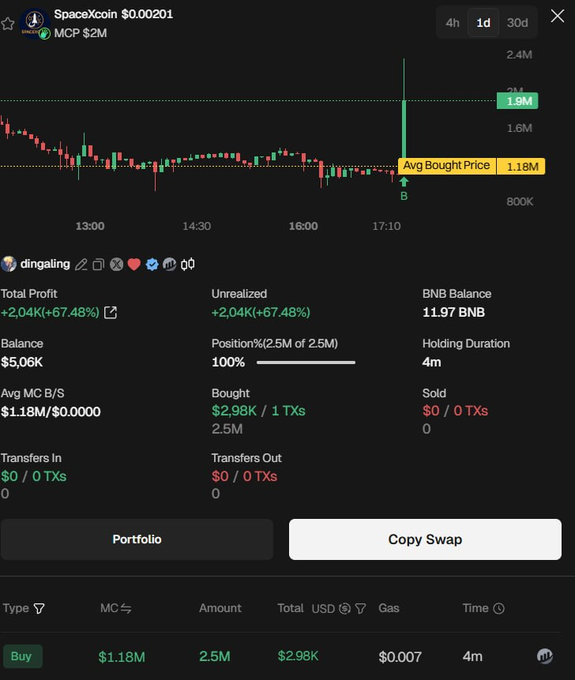Click the Sold $0 / 0 TXs value

point(455,411)
